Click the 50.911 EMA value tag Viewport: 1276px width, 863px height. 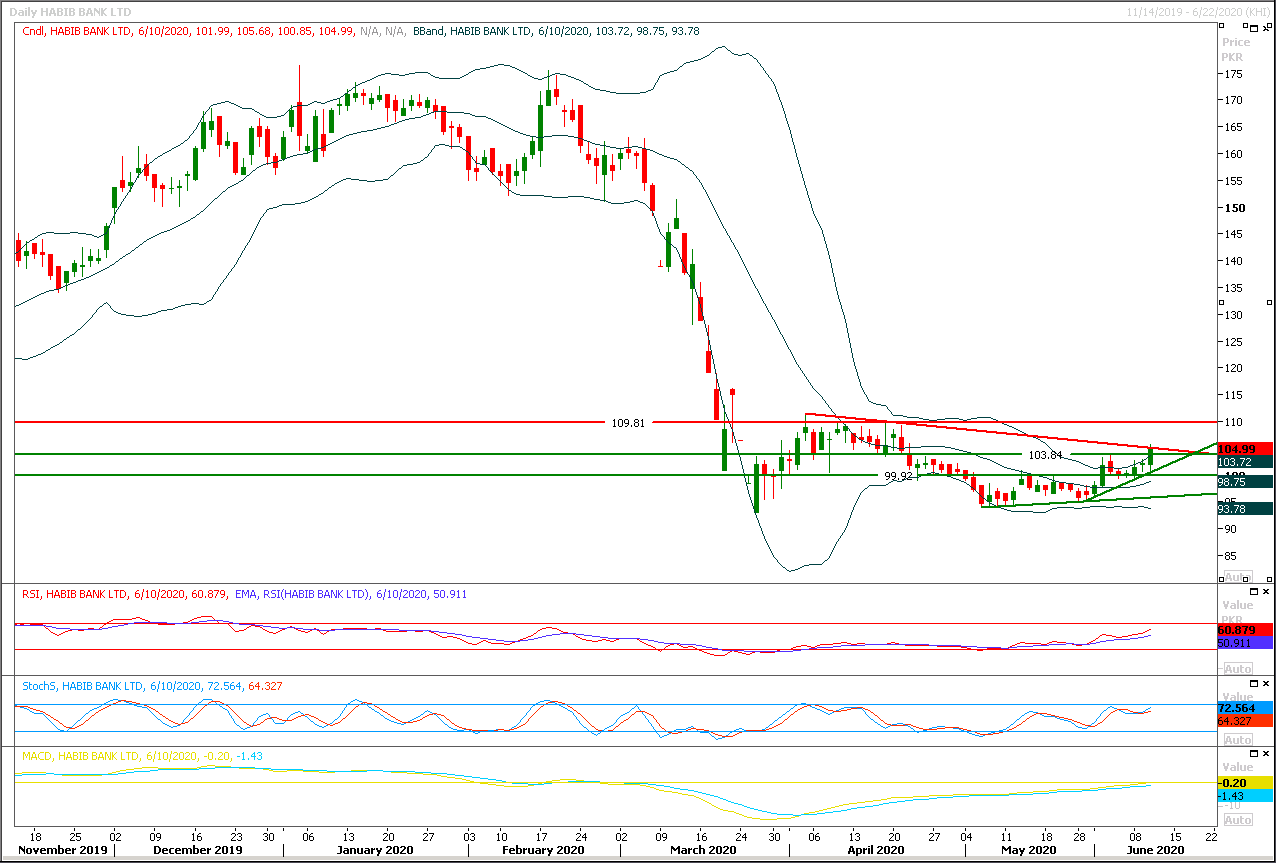pyautogui.click(x=1244, y=644)
